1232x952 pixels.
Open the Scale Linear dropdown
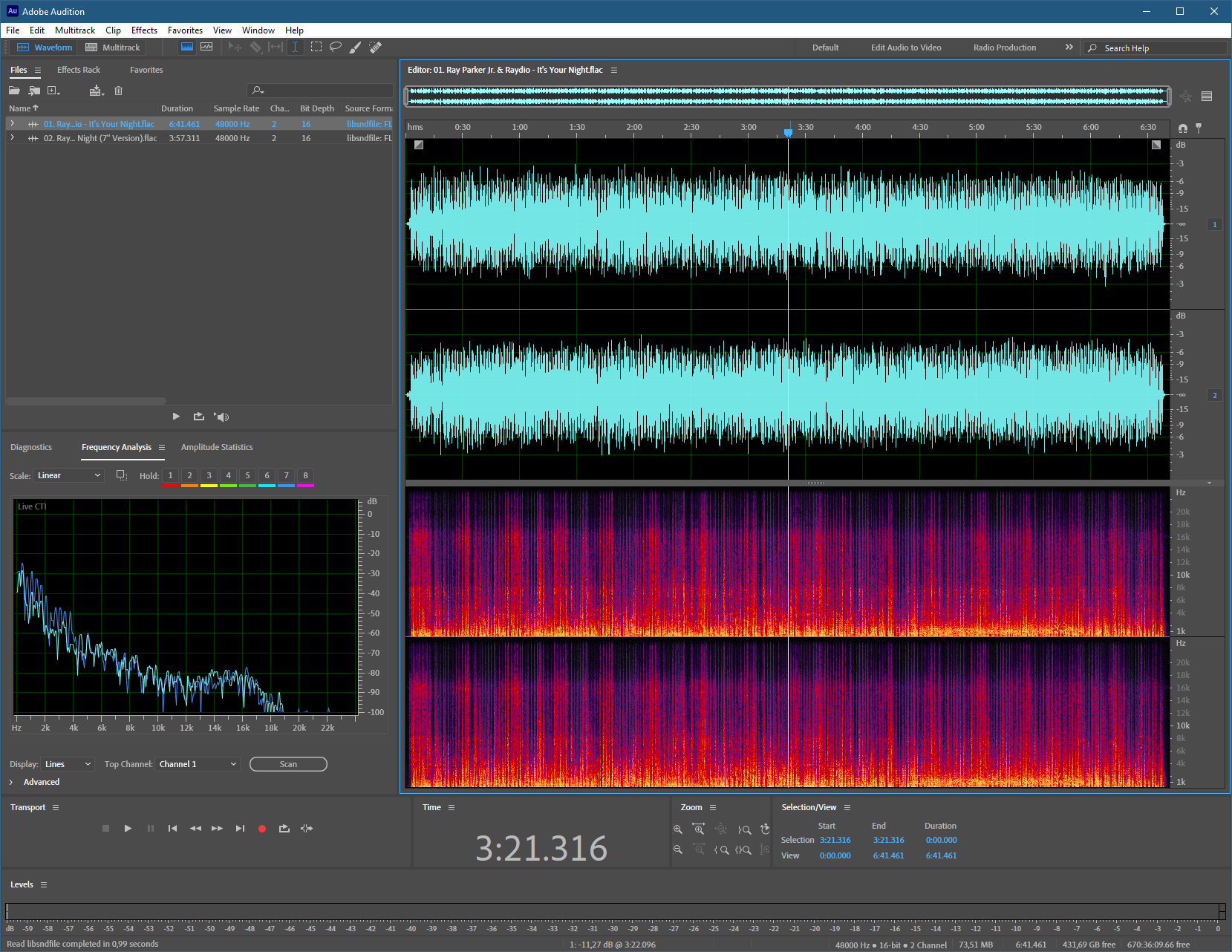coord(68,475)
